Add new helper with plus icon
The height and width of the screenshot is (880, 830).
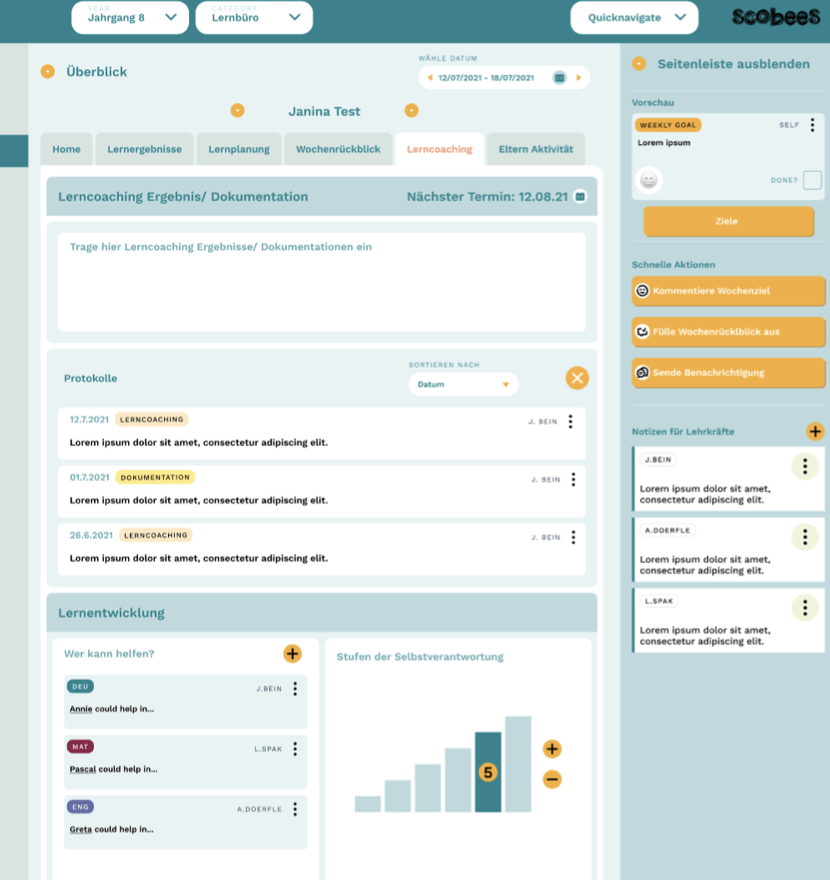click(292, 654)
